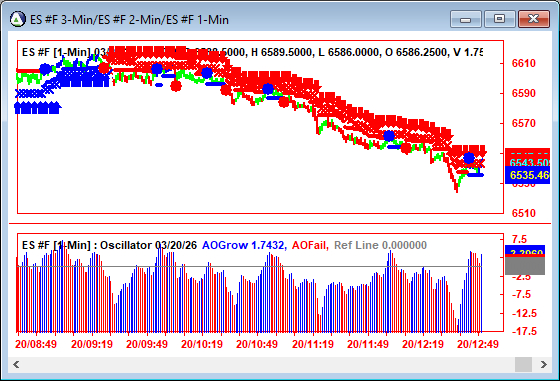The height and width of the screenshot is (381, 560).
Task: Click the 20/09:49 time axis label
Action: (x=147, y=344)
